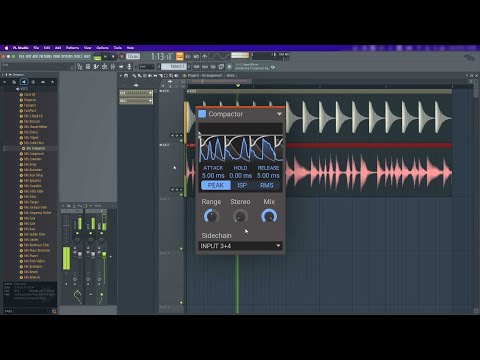Select the browser files tab icon
This screenshot has height=360, width=480.
tap(14, 82)
